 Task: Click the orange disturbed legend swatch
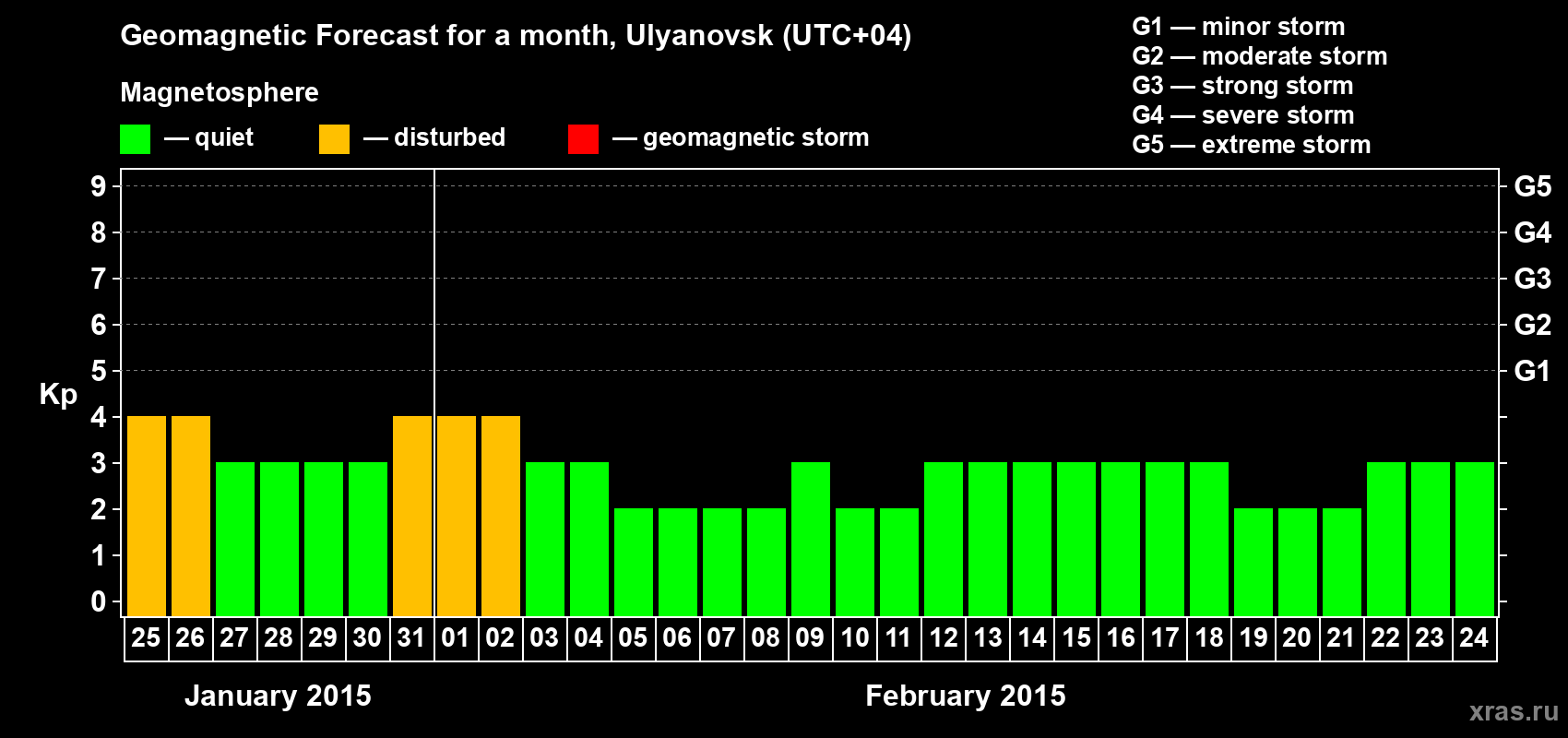pyautogui.click(x=334, y=139)
